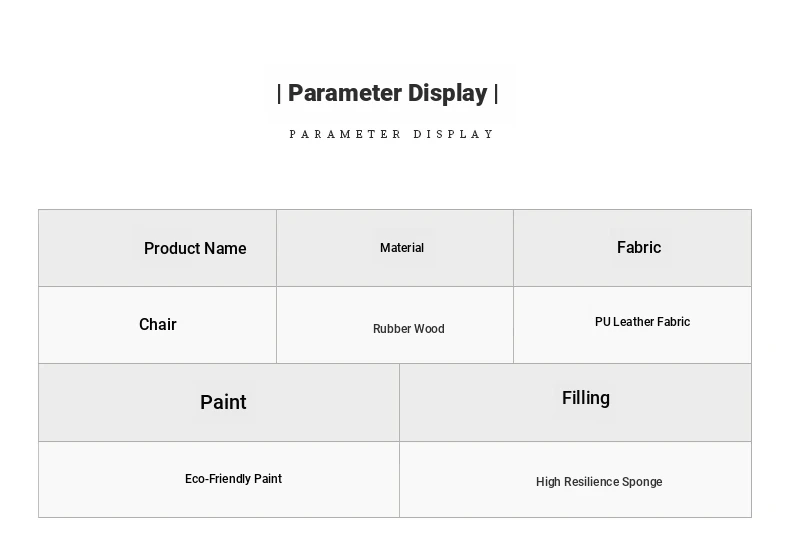This screenshot has width=790, height=555.
Task: Click the vertical bar before the heading
Action: click(x=280, y=94)
